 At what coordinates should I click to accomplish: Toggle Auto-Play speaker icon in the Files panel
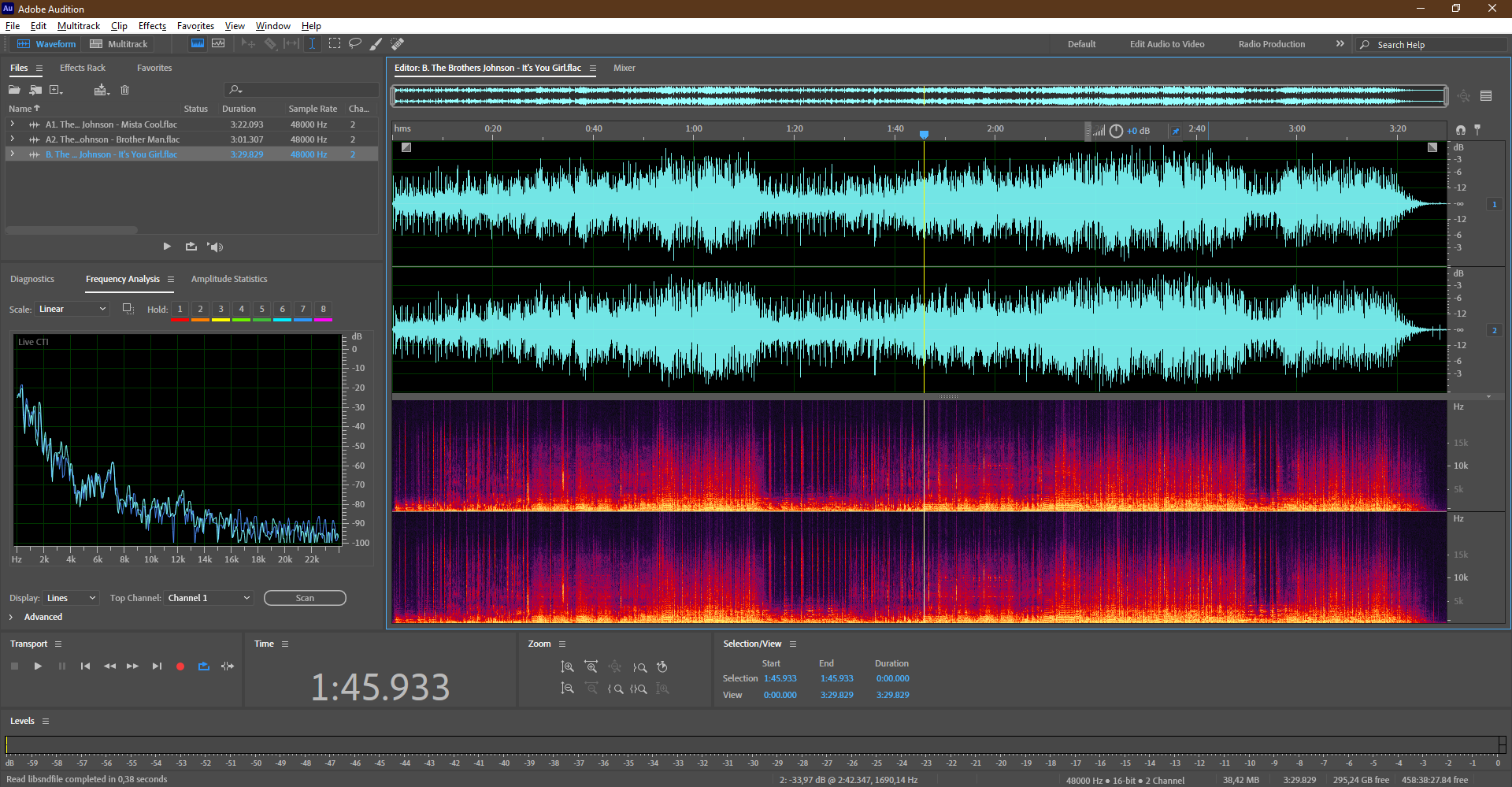pos(215,247)
